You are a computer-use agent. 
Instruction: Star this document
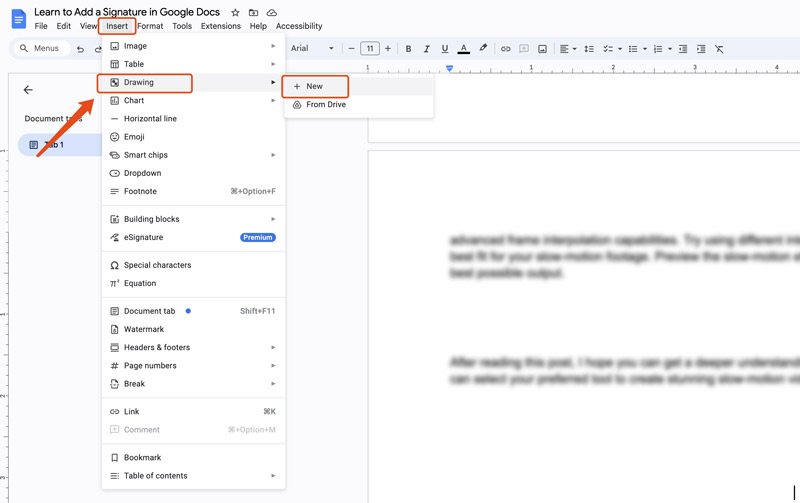pos(235,12)
